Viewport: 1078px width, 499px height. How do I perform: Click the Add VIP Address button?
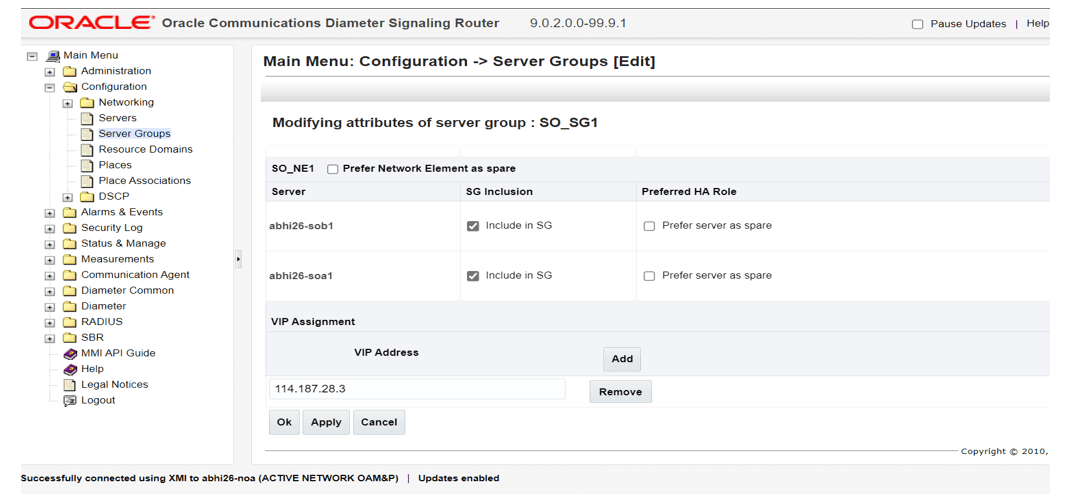pyautogui.click(x=622, y=359)
